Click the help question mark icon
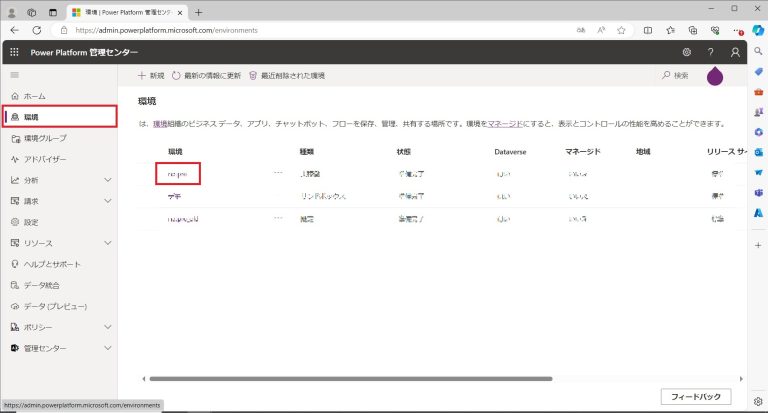Screen dimensions: 768x413 click(x=710, y=52)
